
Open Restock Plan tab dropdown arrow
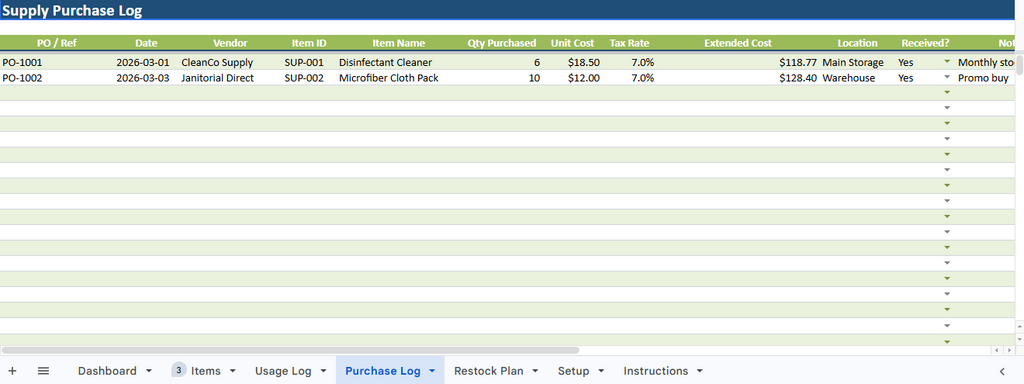click(x=535, y=371)
